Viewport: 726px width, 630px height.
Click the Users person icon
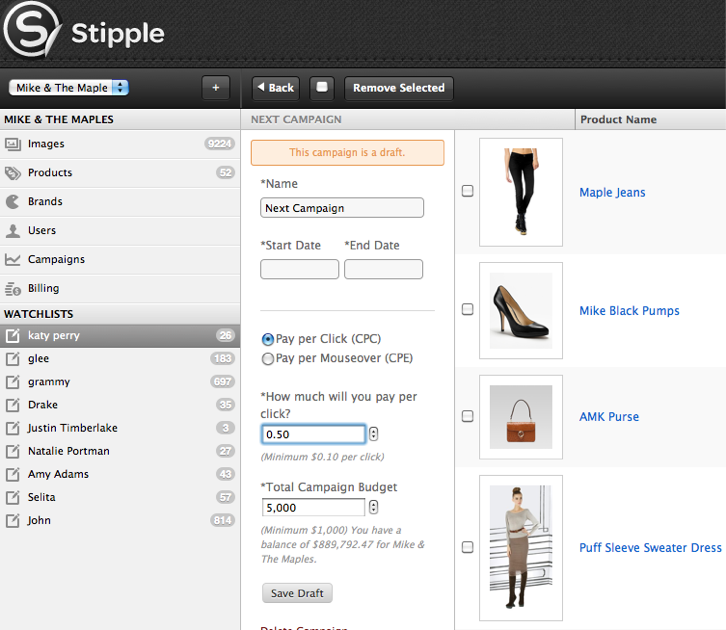coord(13,231)
